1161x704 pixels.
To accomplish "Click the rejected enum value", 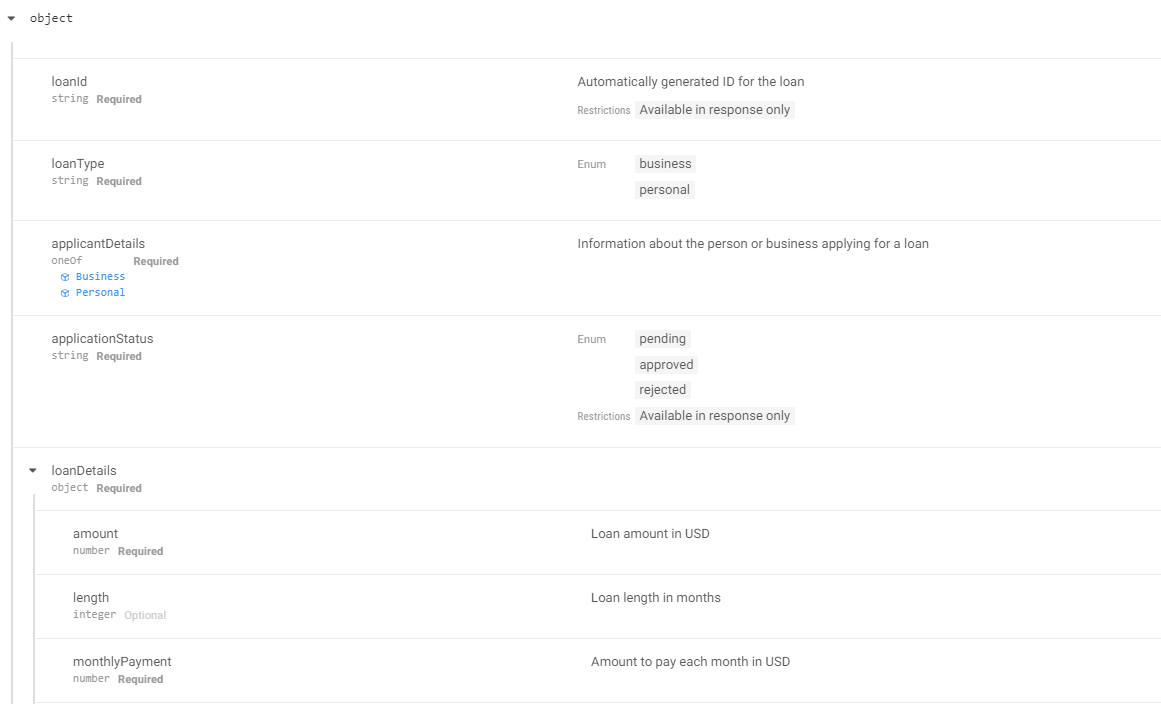I will 662,390.
